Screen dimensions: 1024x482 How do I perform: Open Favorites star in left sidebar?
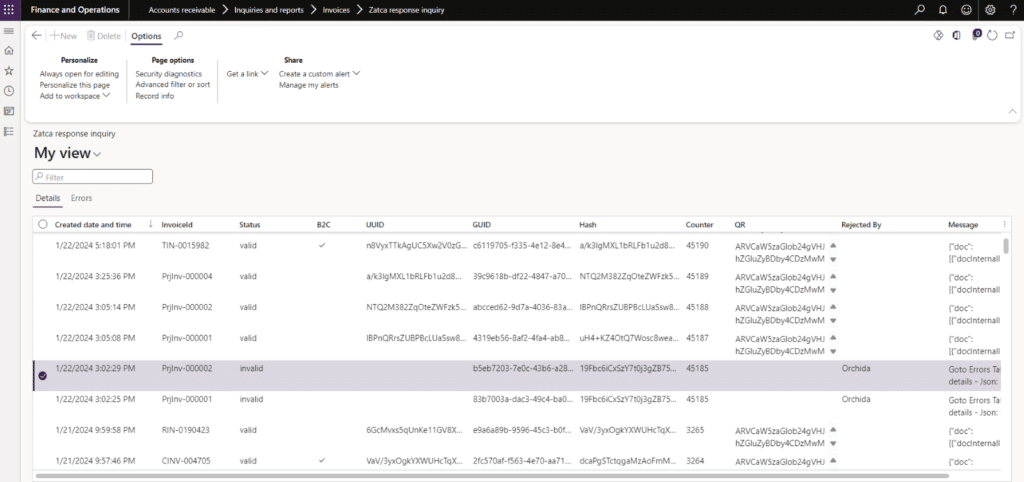(x=8, y=71)
